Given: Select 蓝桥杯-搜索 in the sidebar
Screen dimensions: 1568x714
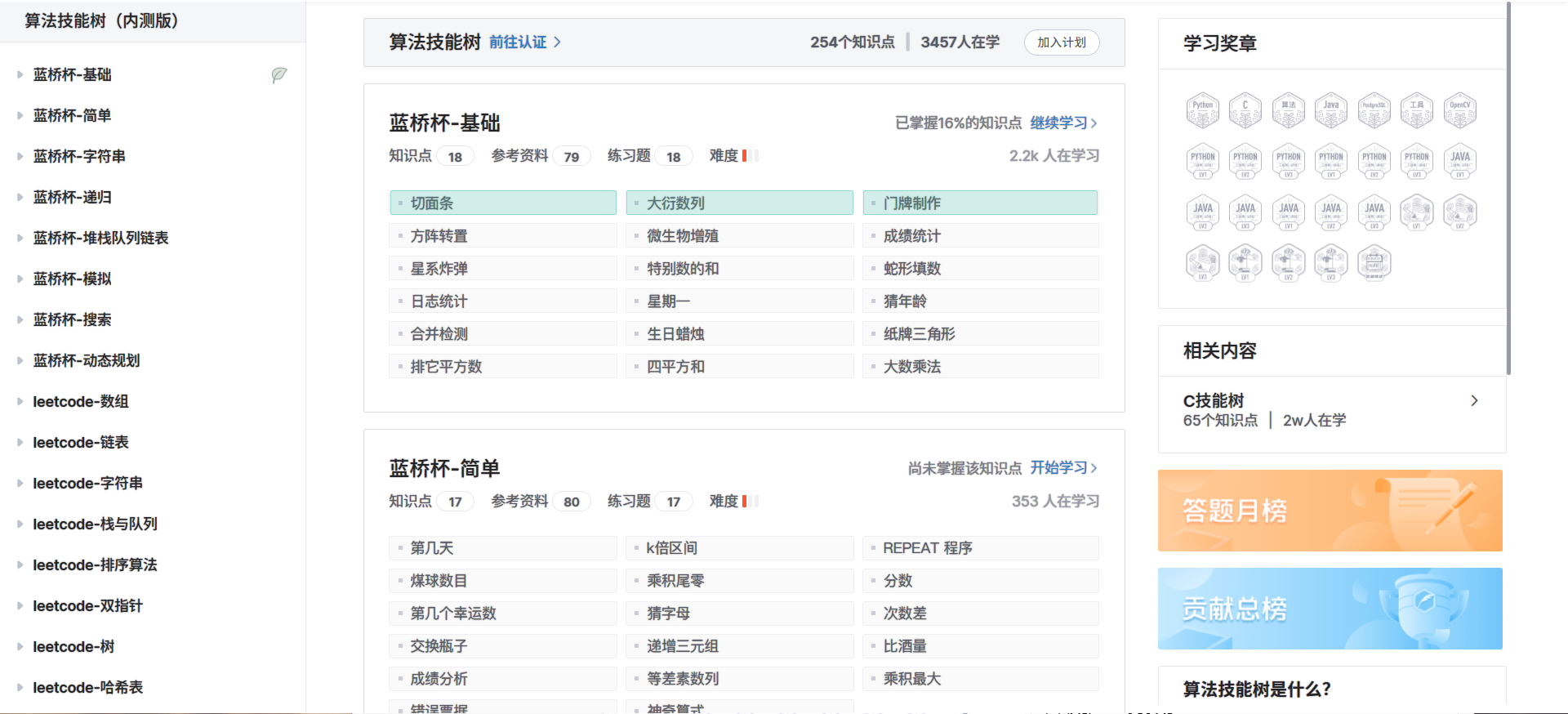Looking at the screenshot, I should (72, 319).
